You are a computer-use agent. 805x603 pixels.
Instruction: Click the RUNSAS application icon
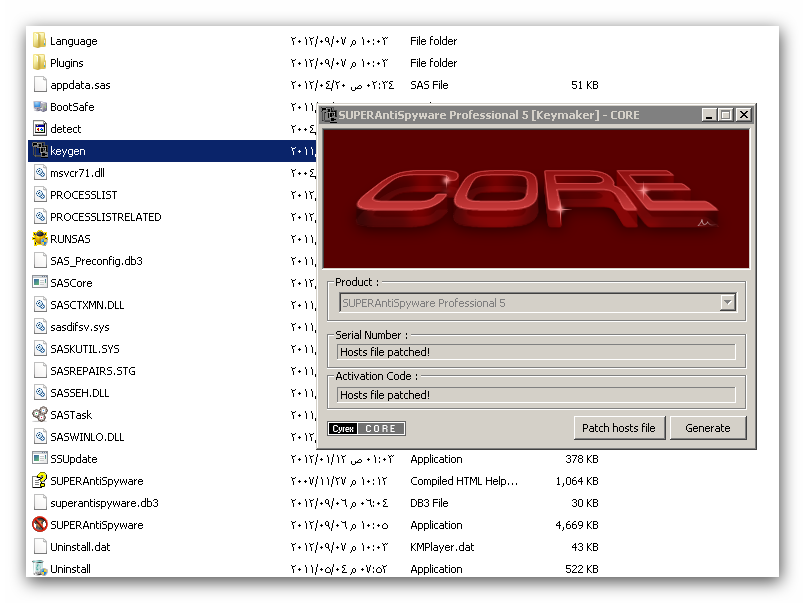tap(40, 239)
